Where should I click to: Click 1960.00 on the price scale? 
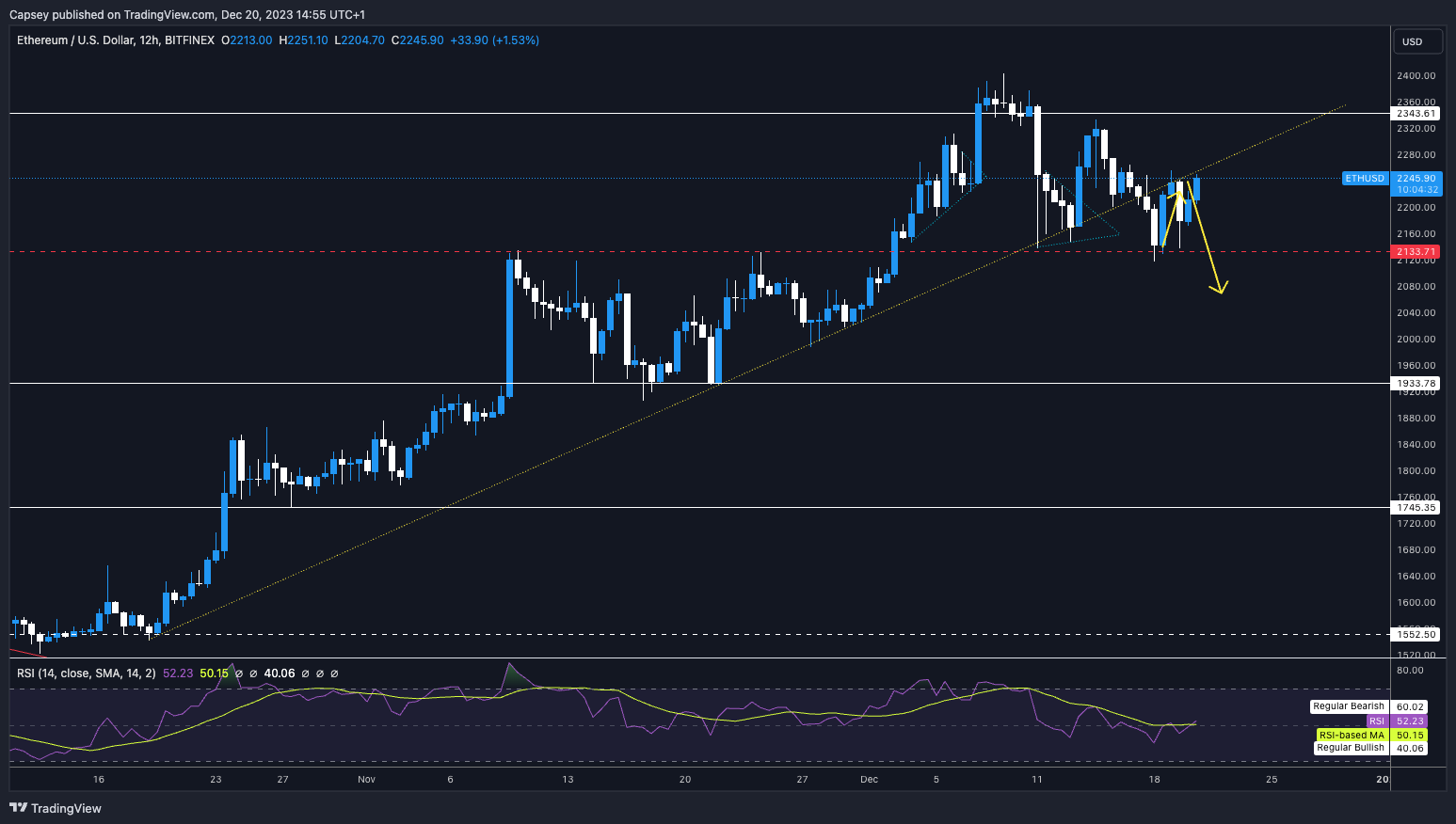tap(1416, 365)
